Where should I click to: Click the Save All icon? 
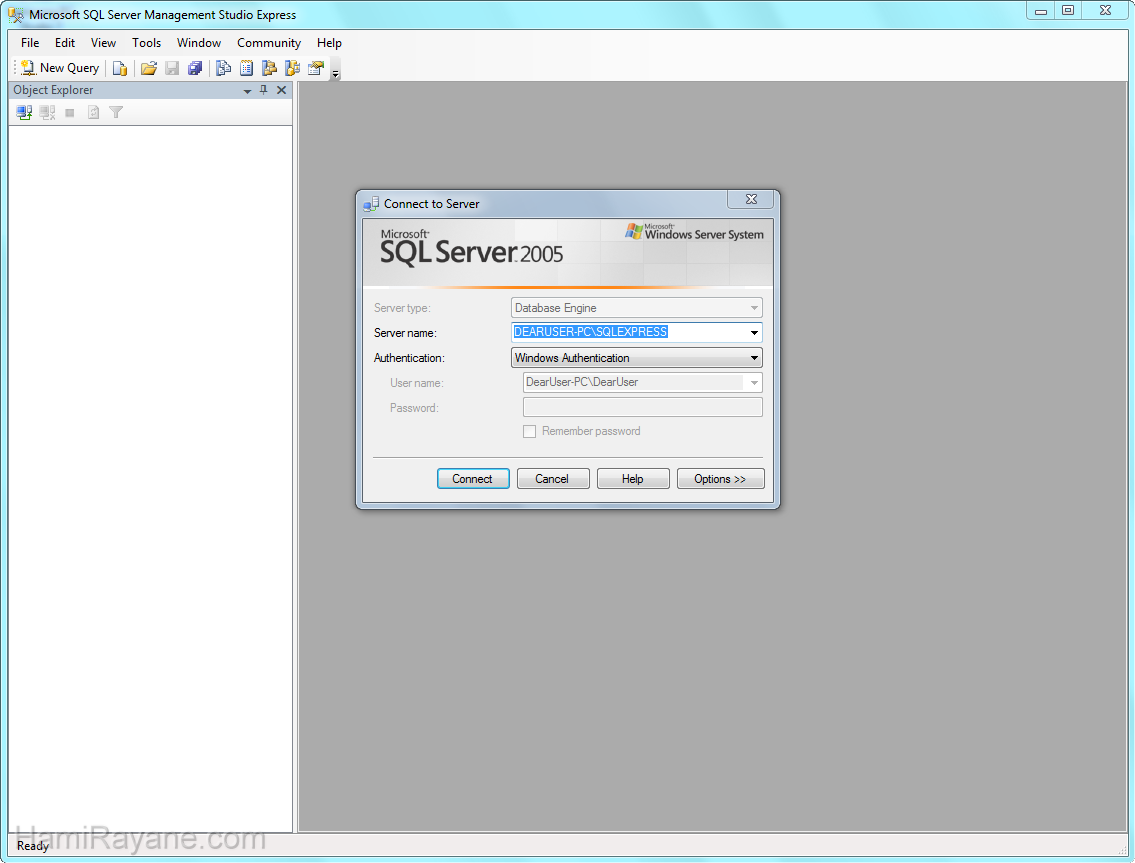coord(195,68)
